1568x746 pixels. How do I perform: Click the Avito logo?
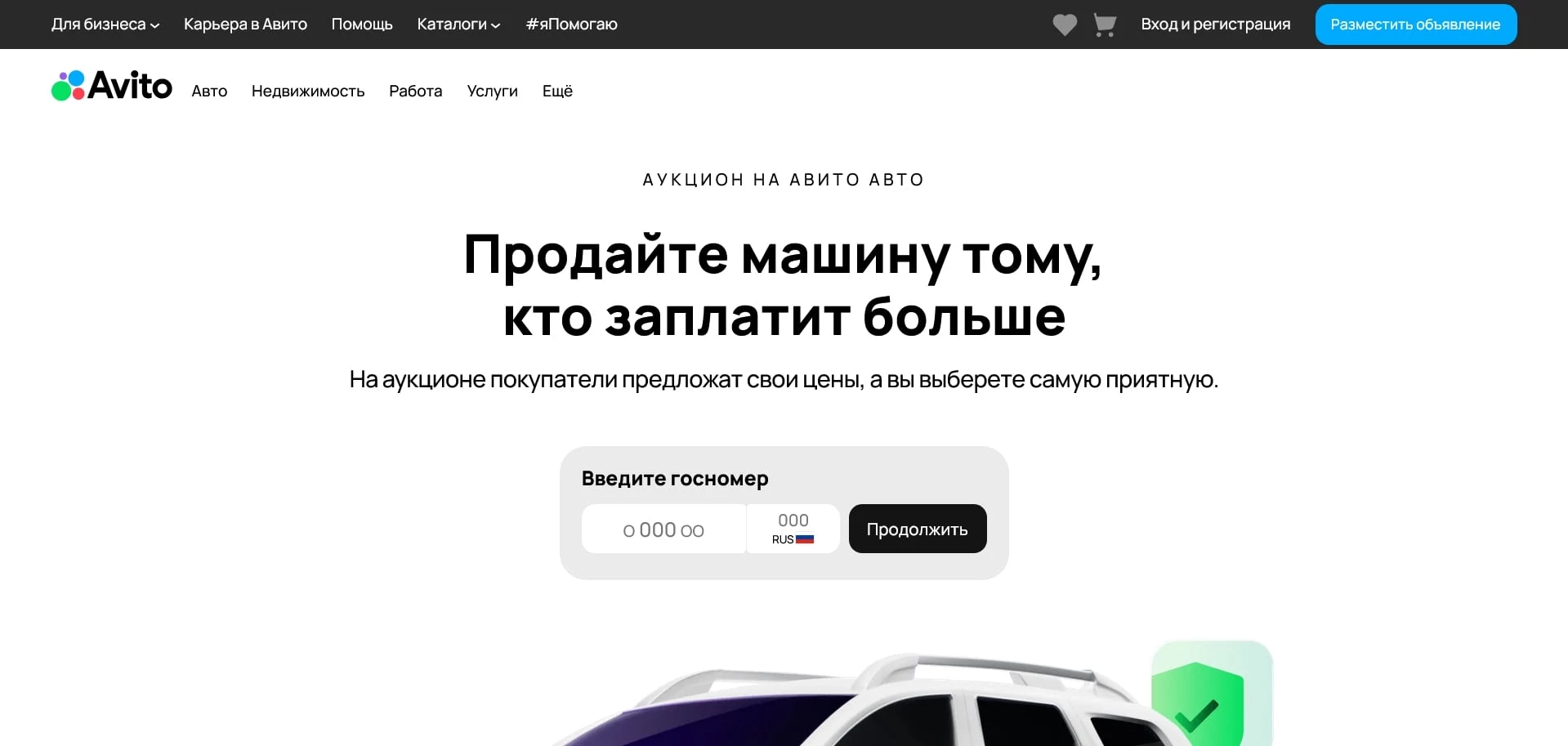pyautogui.click(x=111, y=84)
